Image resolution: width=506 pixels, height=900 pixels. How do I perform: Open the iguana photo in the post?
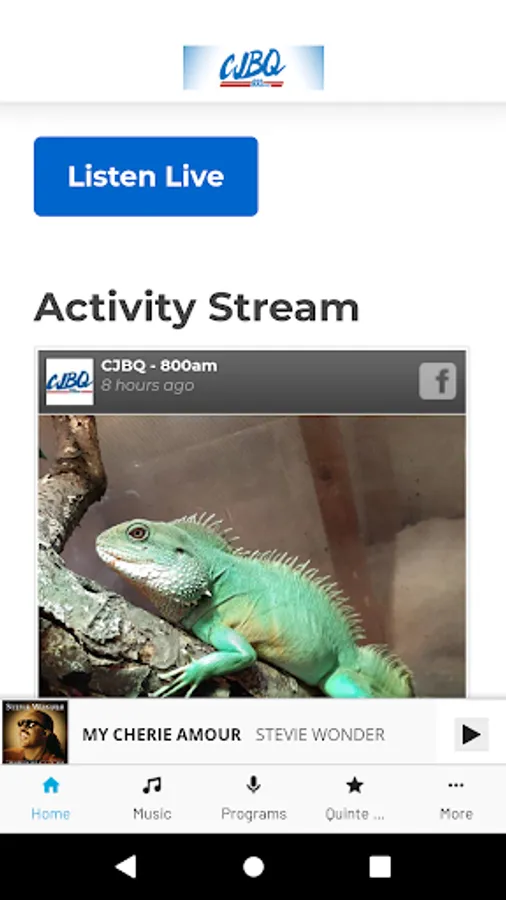click(x=252, y=556)
